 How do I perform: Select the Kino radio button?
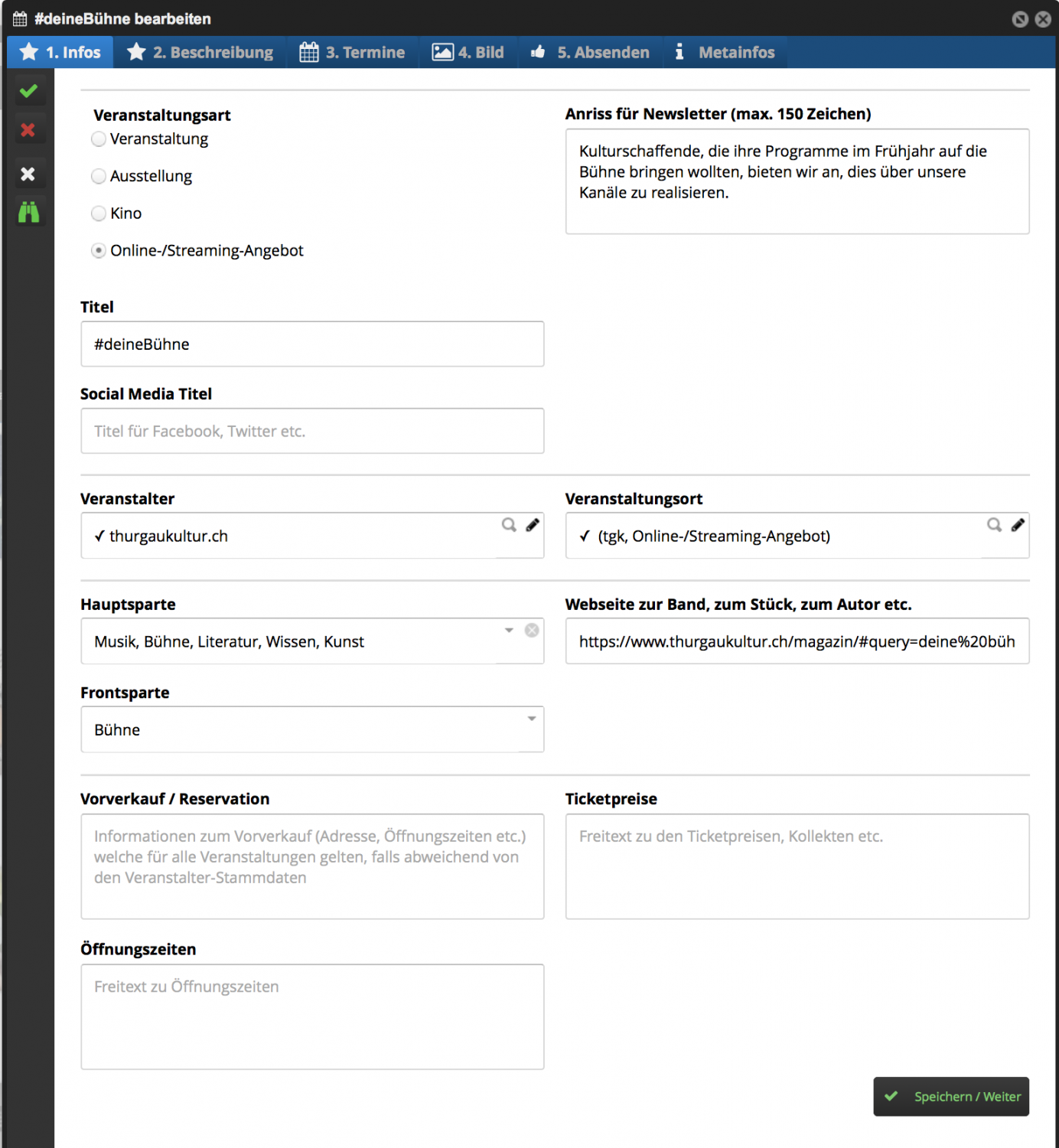pos(99,214)
